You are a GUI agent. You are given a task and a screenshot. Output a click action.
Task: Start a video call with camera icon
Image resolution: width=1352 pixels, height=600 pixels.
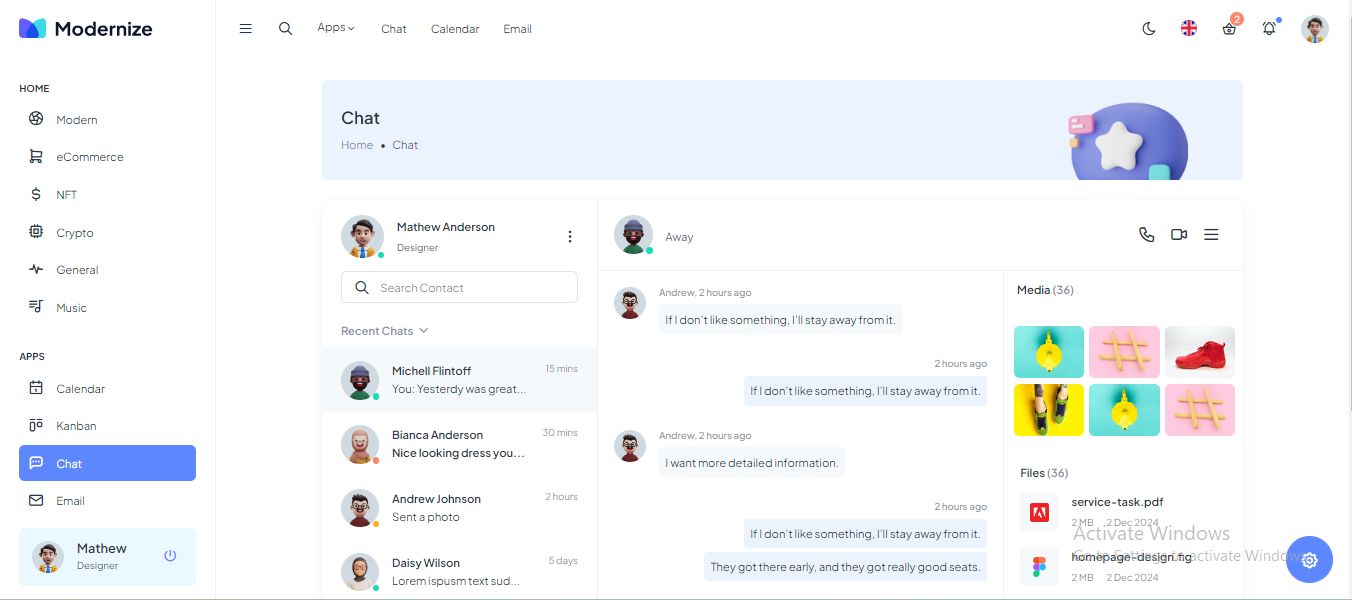tap(1179, 235)
